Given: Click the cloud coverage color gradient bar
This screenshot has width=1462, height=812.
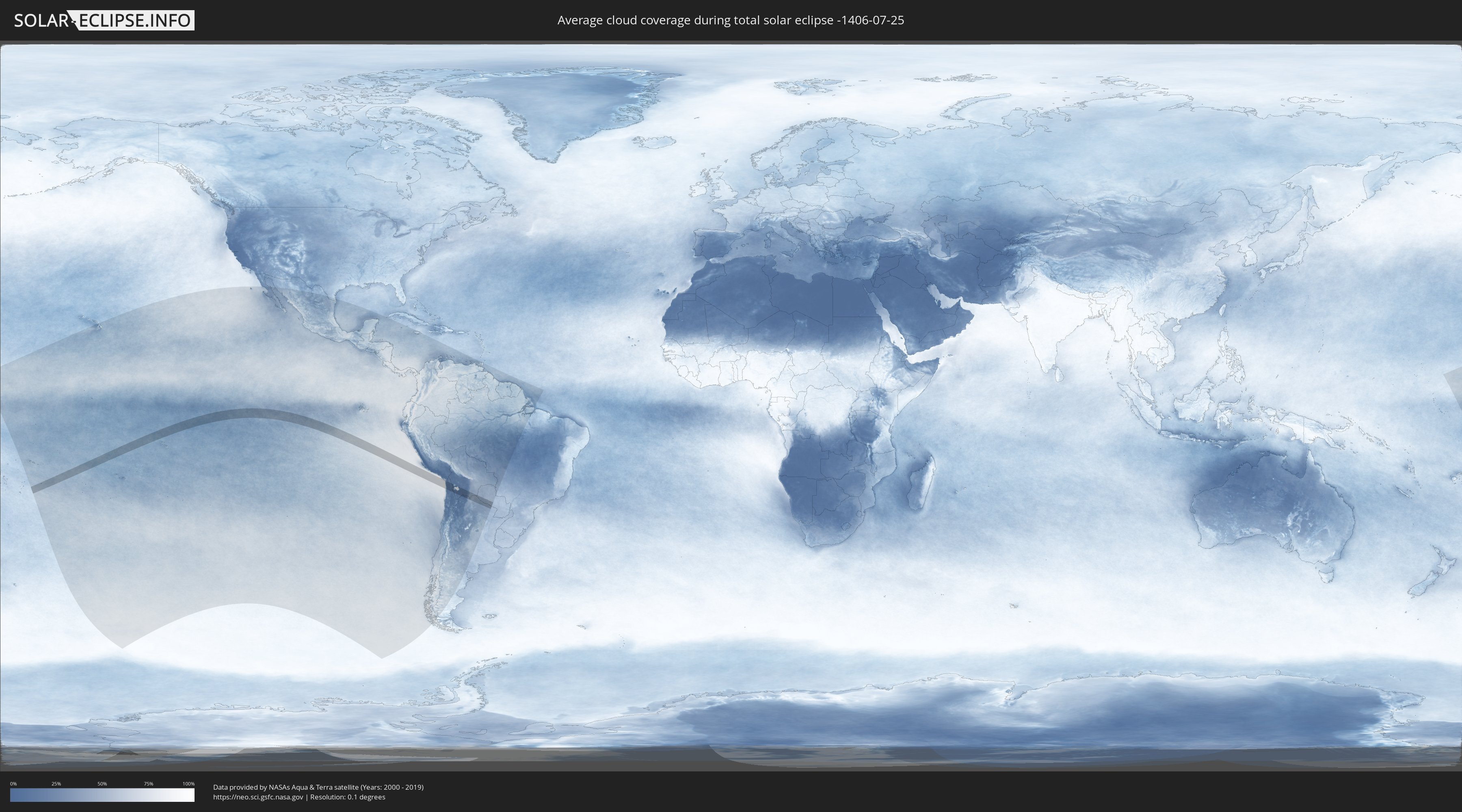Looking at the screenshot, I should click(x=102, y=795).
